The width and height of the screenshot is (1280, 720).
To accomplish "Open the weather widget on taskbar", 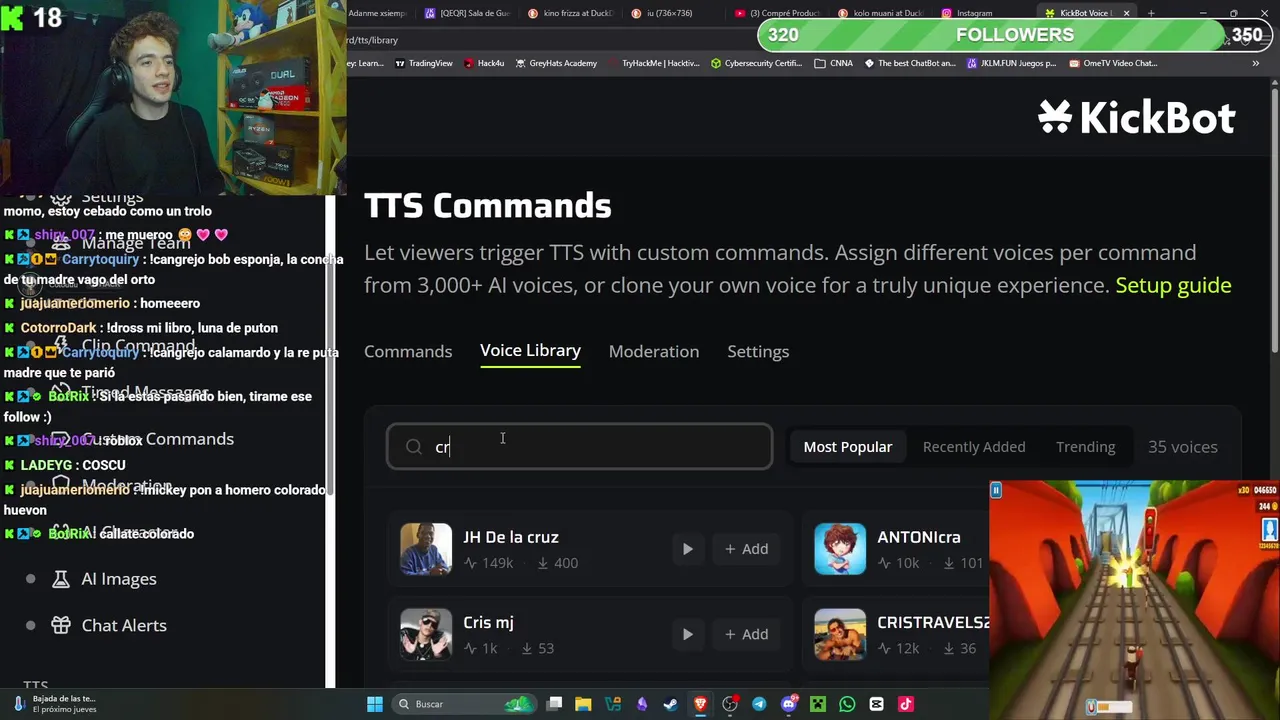I will tap(56, 704).
